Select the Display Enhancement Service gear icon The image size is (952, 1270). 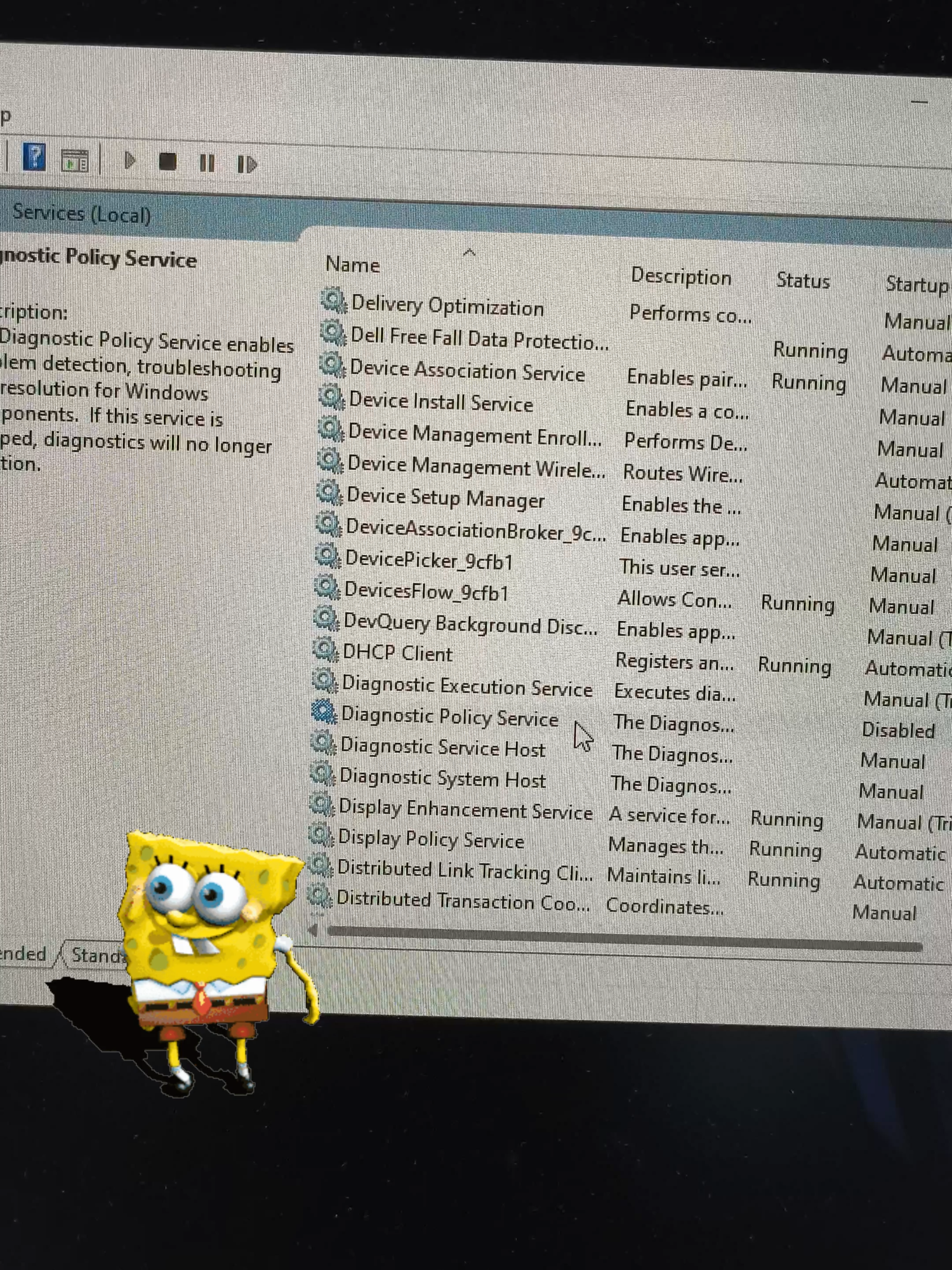[x=322, y=804]
